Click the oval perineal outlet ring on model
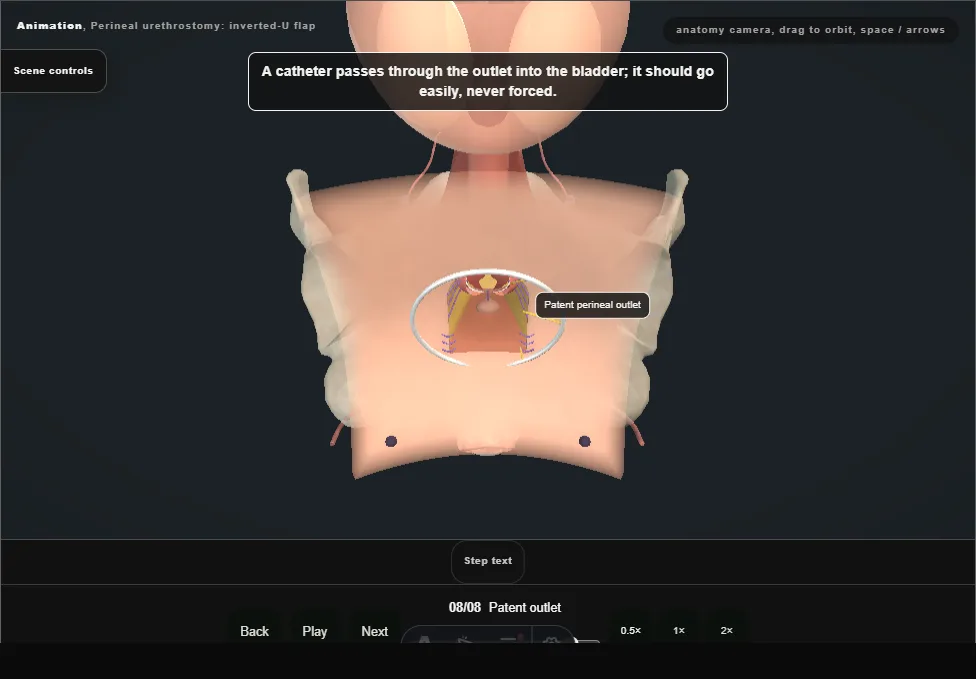976x679 pixels. (487, 317)
